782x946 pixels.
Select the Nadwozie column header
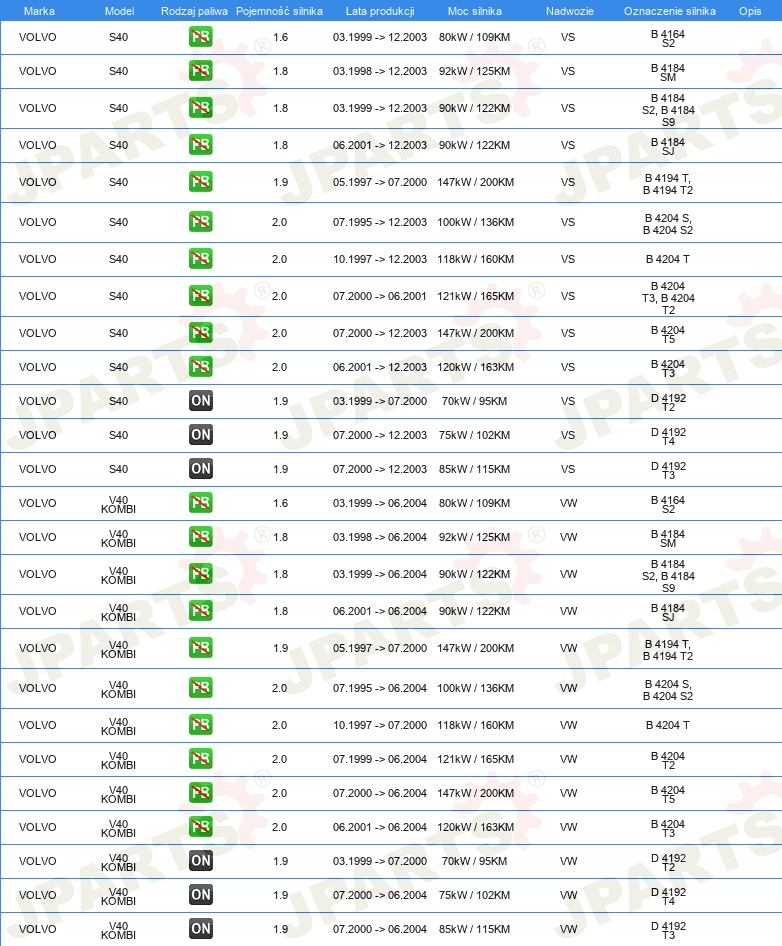pyautogui.click(x=570, y=11)
